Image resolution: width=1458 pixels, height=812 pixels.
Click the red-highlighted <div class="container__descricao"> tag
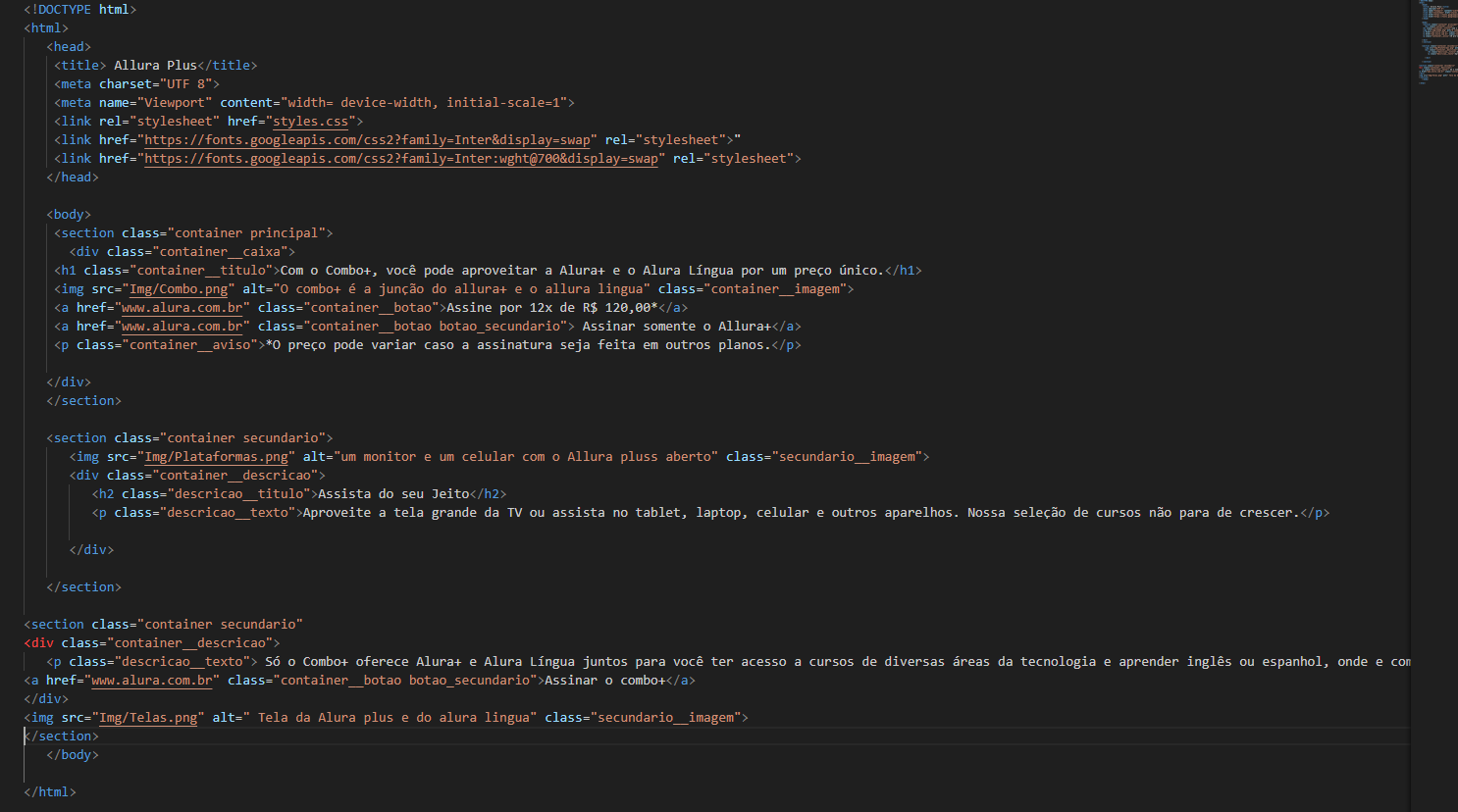click(152, 643)
